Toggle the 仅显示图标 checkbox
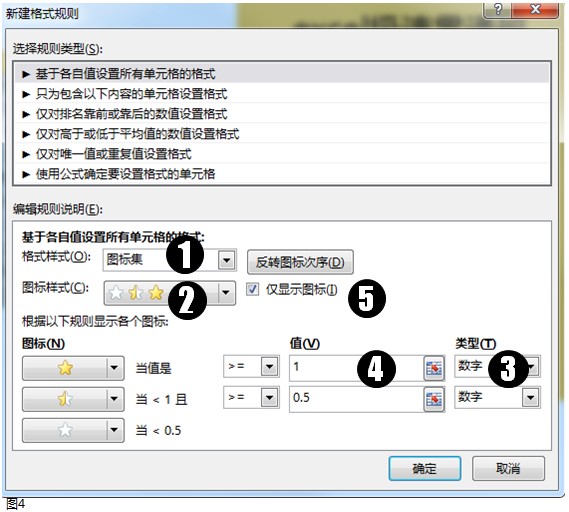Image resolution: width=569 pixels, height=512 pixels. (253, 290)
